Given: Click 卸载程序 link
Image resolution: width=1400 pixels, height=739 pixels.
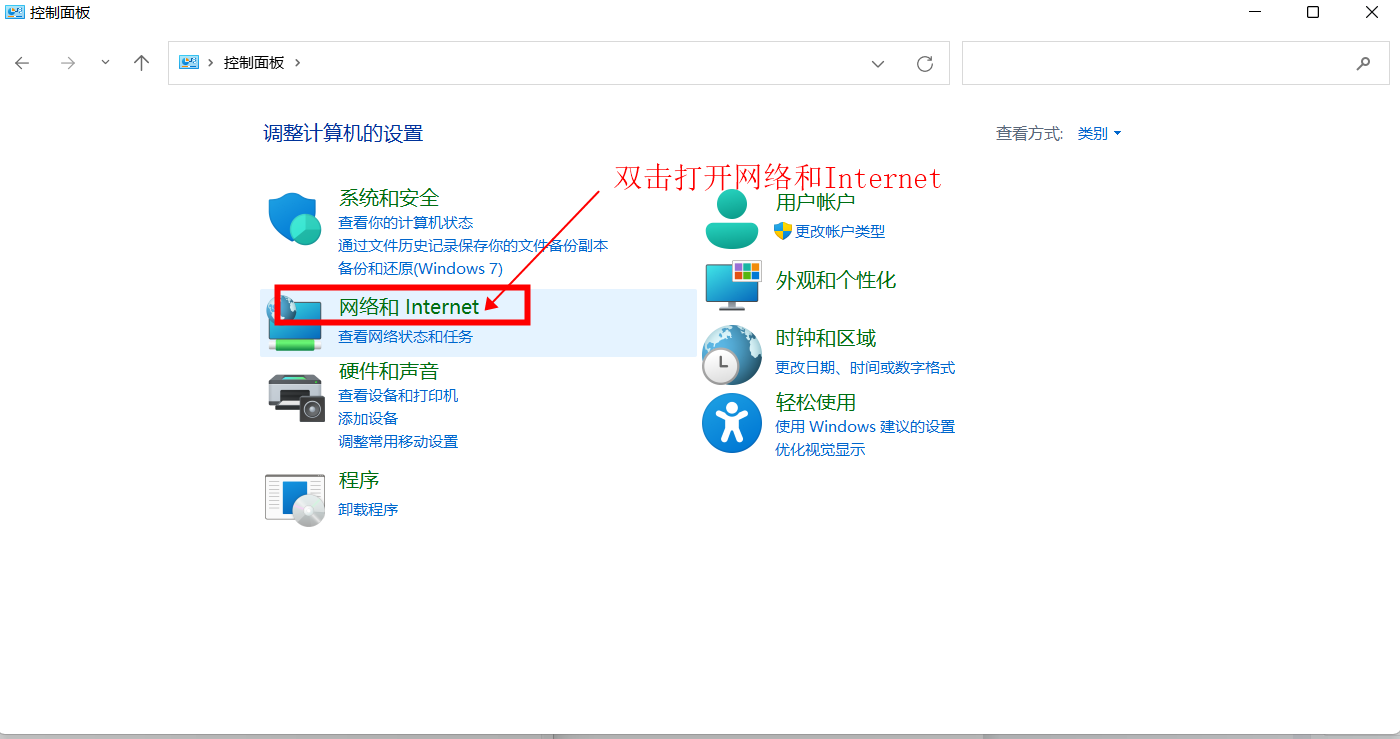Looking at the screenshot, I should (368, 510).
